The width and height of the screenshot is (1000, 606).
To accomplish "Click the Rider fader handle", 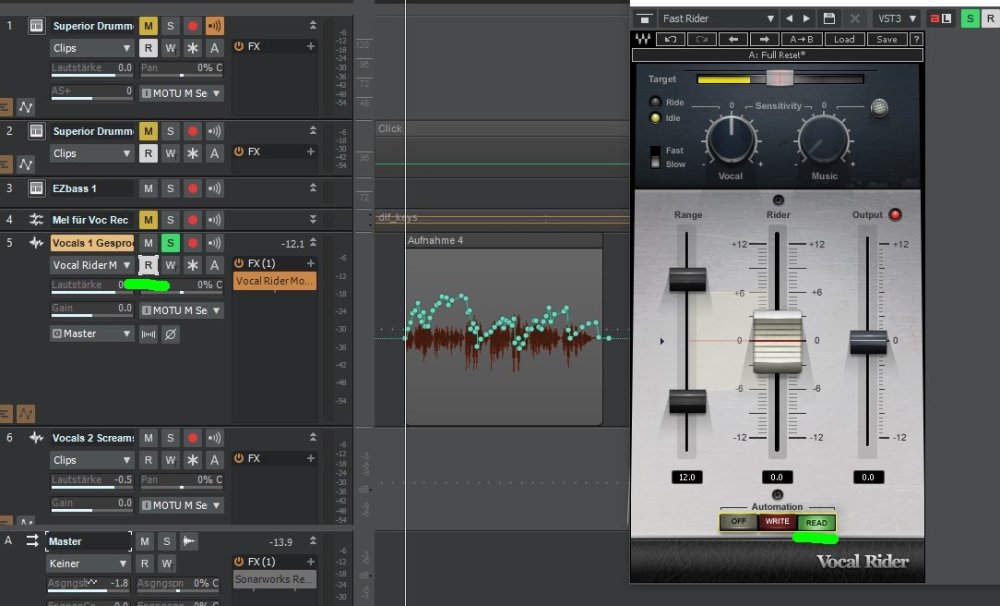I will click(x=777, y=341).
